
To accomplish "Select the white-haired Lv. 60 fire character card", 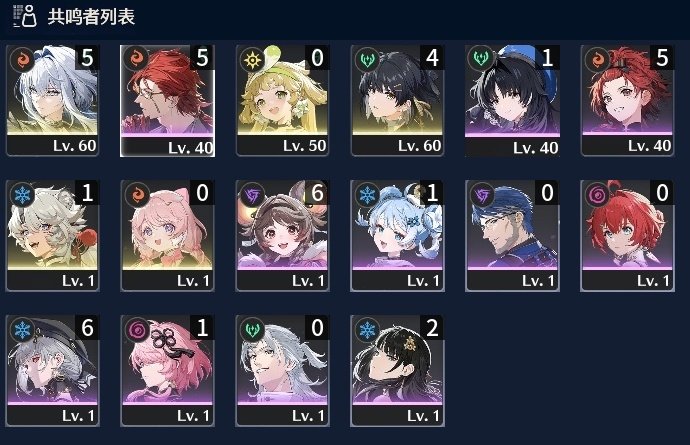I will (x=52, y=100).
